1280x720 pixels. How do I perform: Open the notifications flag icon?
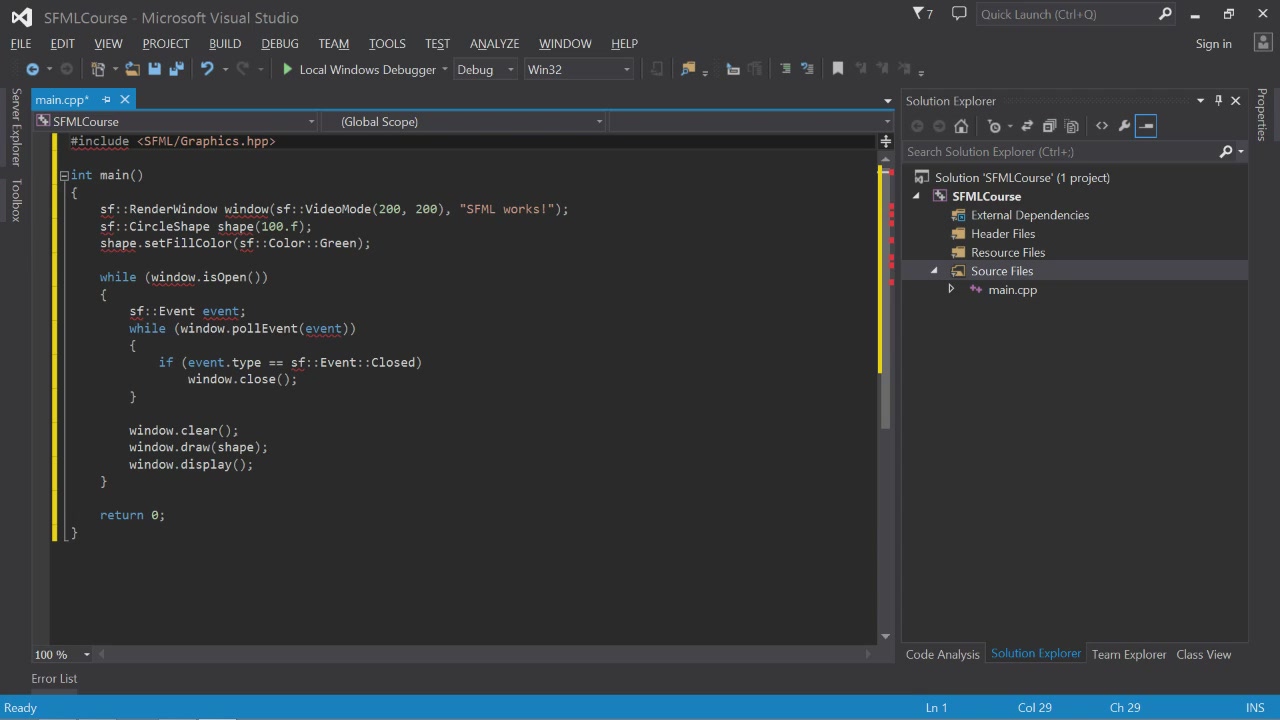tap(922, 14)
